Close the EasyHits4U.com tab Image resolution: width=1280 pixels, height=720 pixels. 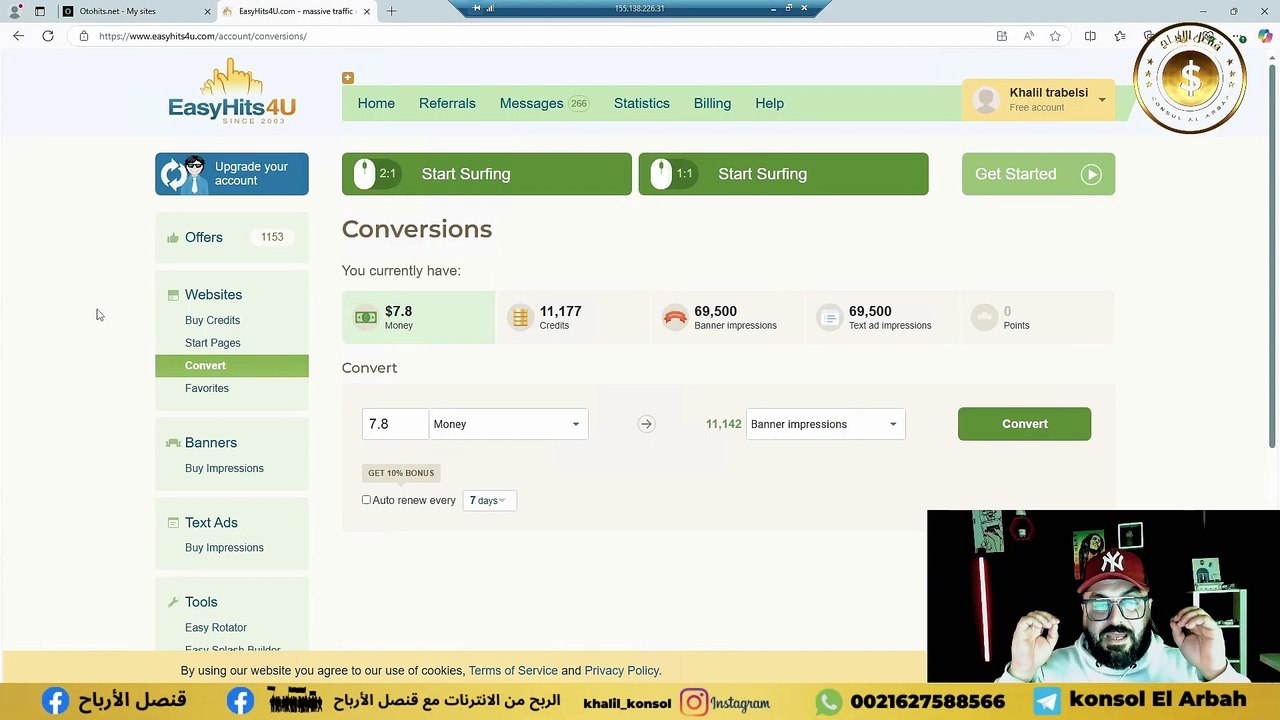click(367, 11)
